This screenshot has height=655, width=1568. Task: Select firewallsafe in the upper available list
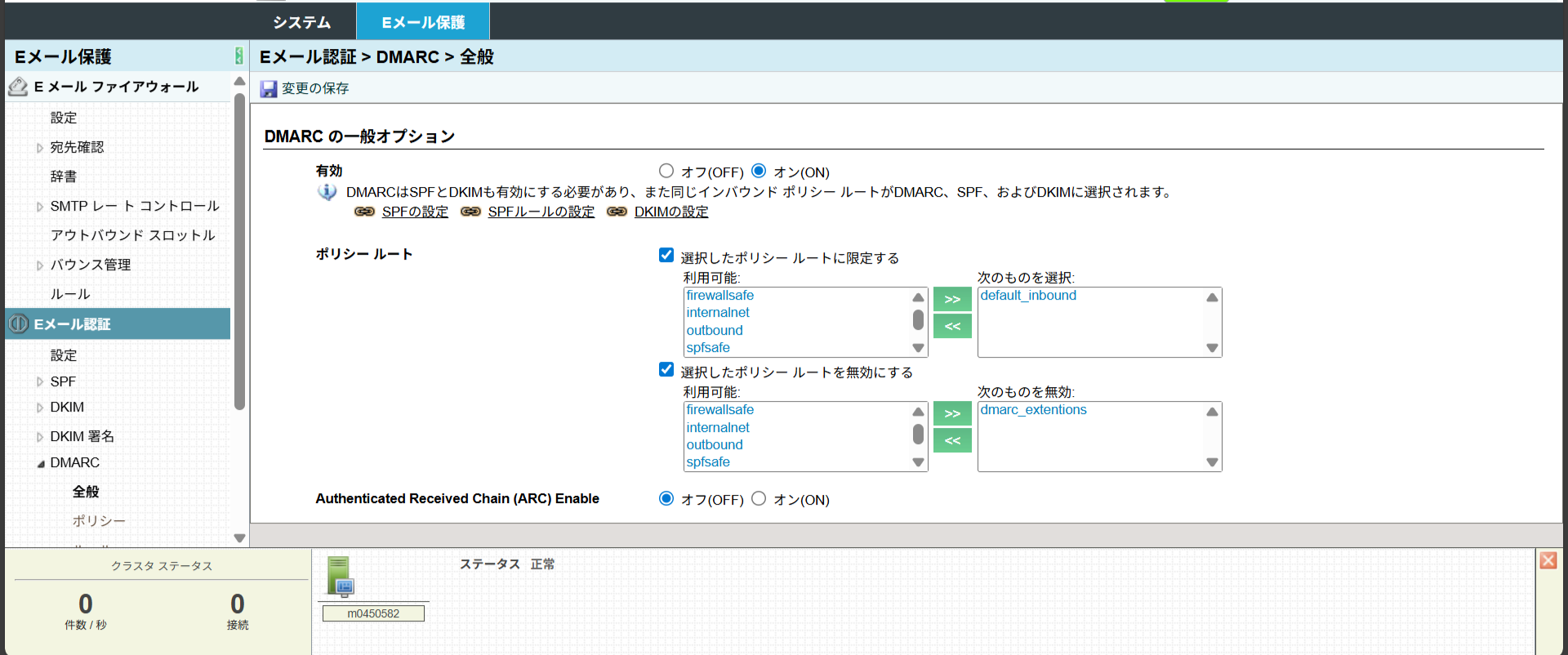tap(720, 296)
